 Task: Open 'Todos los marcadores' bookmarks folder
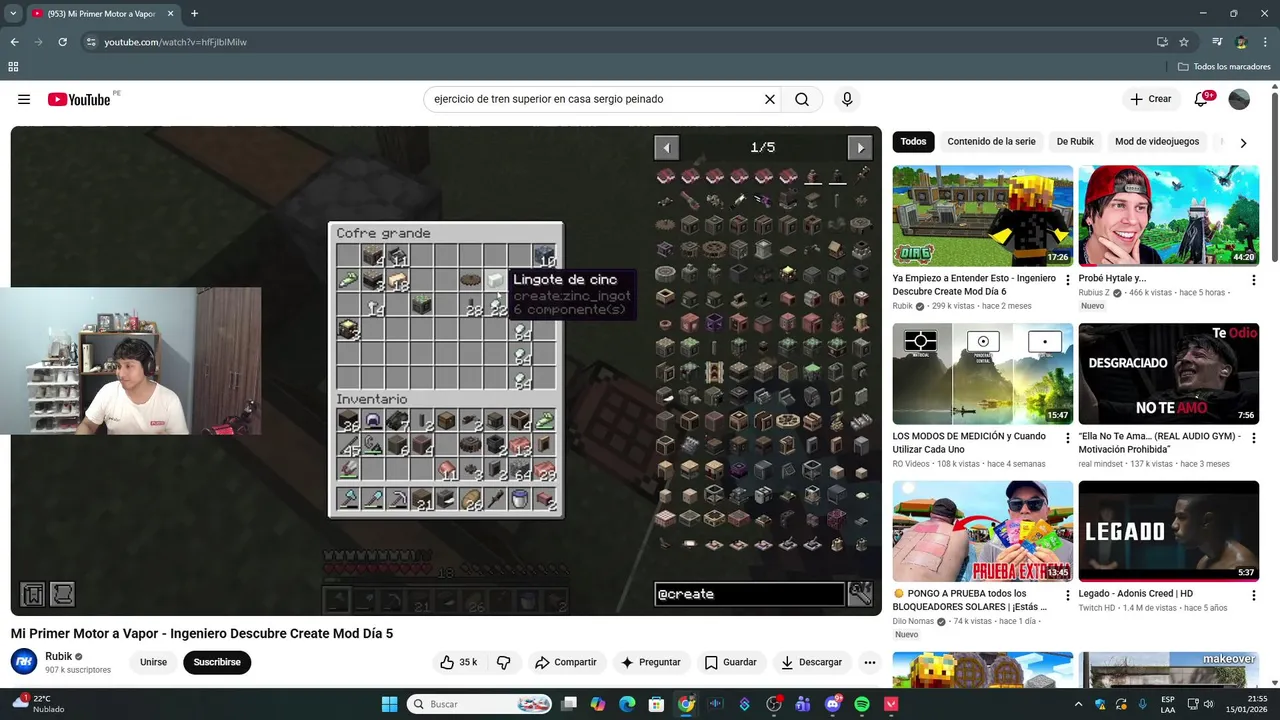point(1224,67)
